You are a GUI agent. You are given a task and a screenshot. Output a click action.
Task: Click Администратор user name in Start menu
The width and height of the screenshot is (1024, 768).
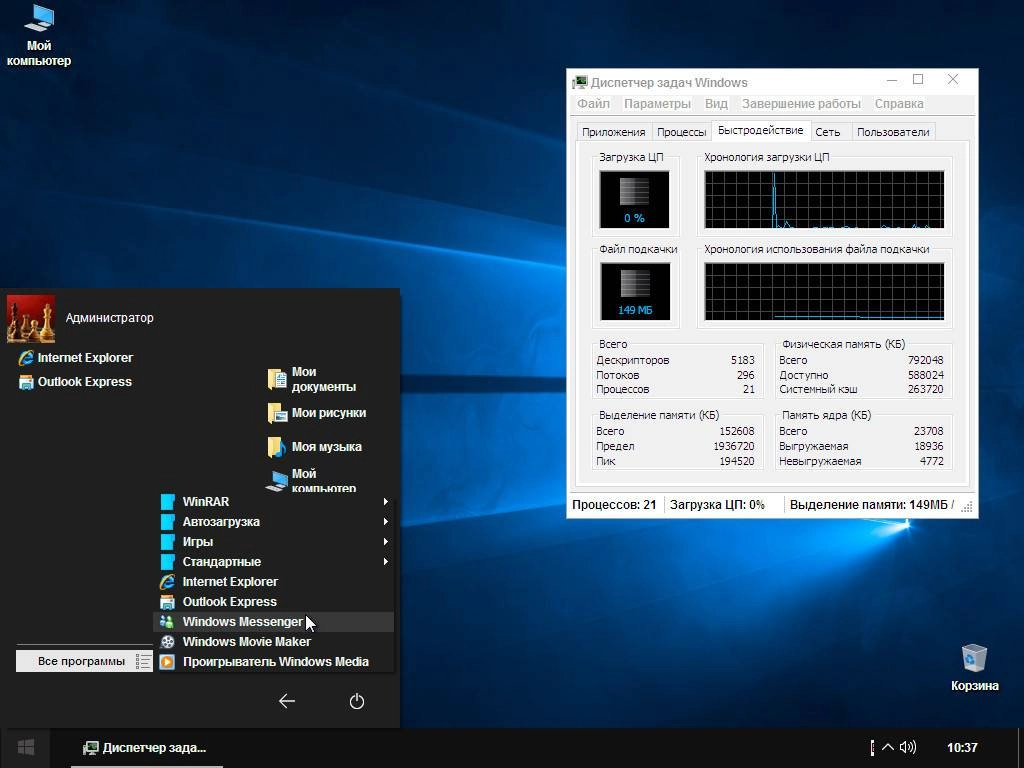(110, 318)
